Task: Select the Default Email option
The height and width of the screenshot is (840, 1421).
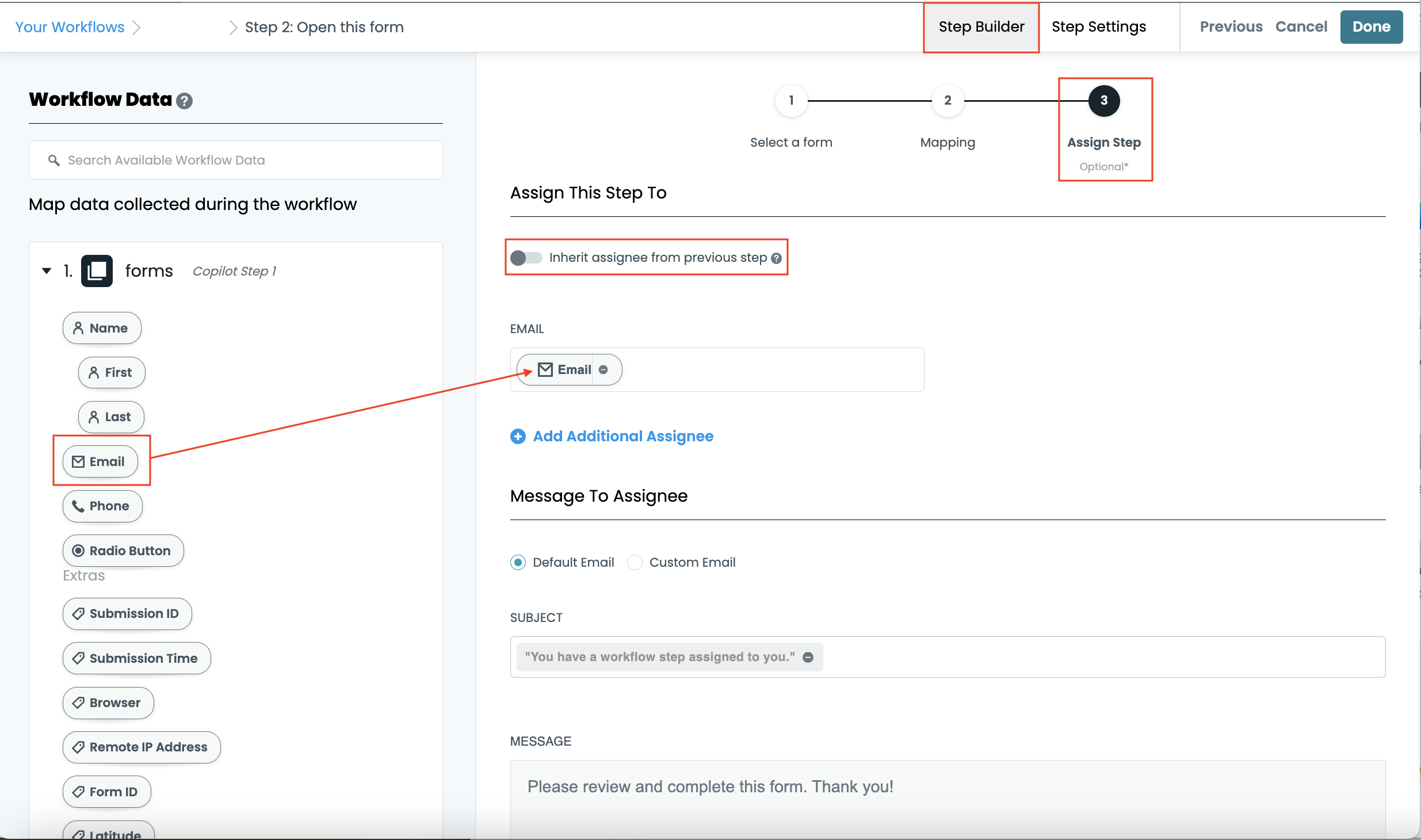Action: [x=518, y=562]
